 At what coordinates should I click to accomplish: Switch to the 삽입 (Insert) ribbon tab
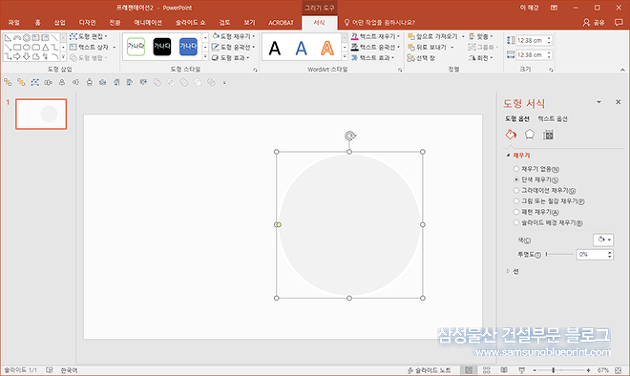coord(59,22)
